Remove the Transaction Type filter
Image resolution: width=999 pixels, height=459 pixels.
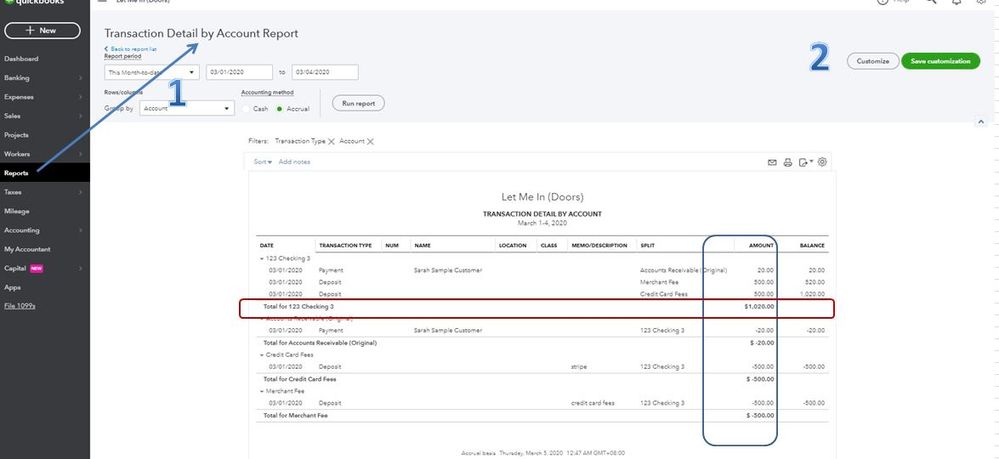(332, 142)
